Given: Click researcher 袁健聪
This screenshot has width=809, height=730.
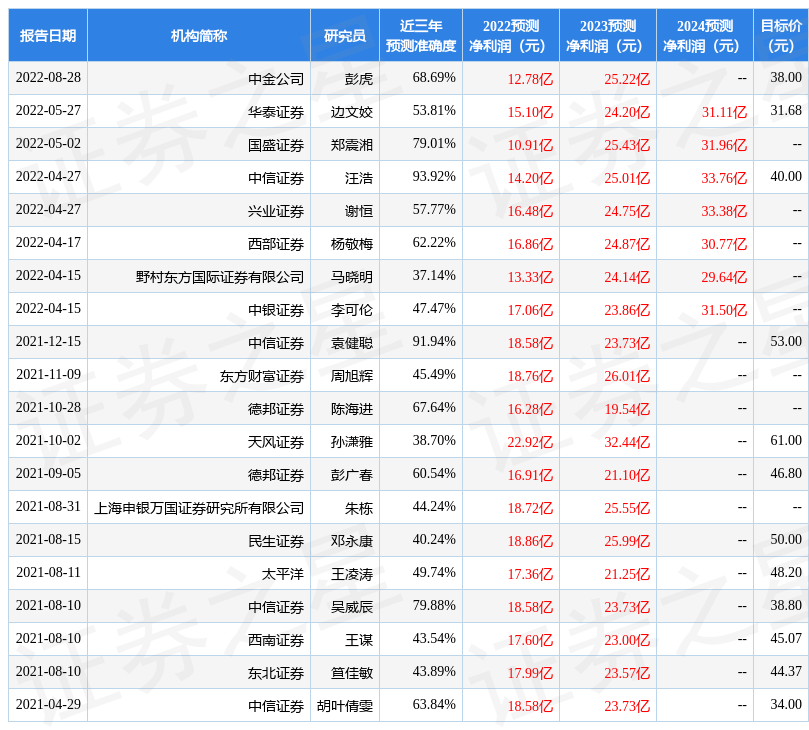Looking at the screenshot, I should (352, 343).
